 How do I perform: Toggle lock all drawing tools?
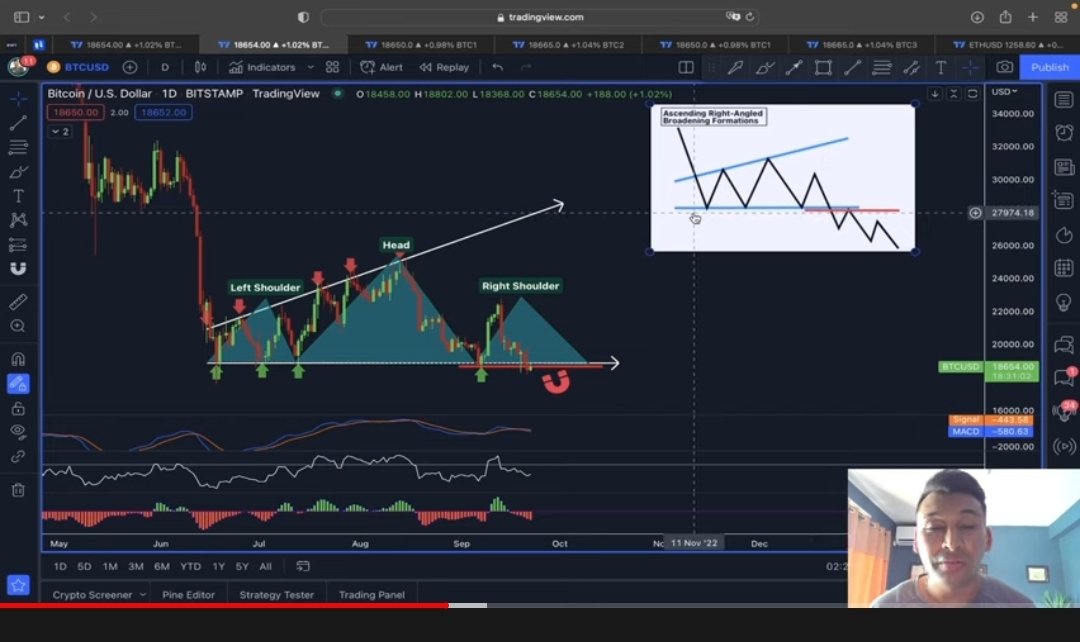pyautogui.click(x=18, y=408)
